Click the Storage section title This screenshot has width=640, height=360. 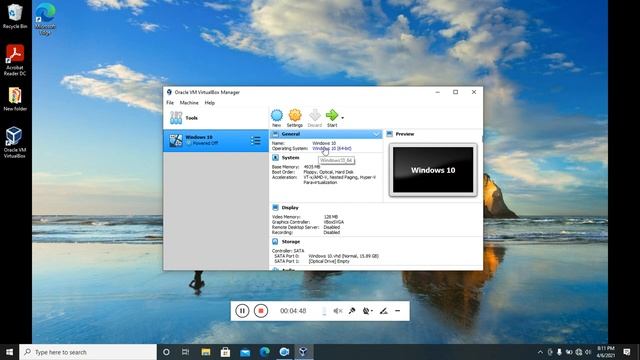pos(291,242)
